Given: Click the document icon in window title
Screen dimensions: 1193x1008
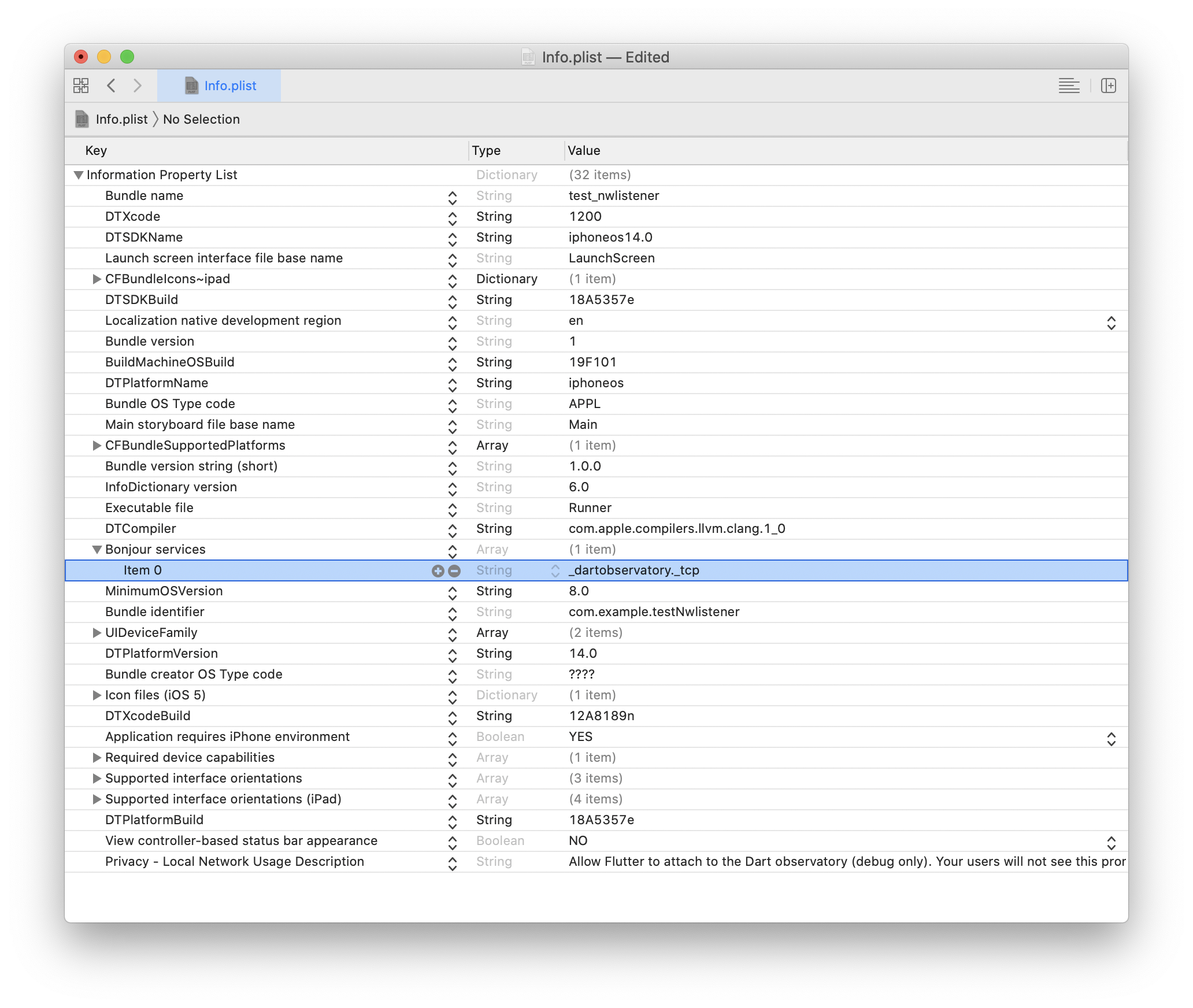Looking at the screenshot, I should [528, 57].
